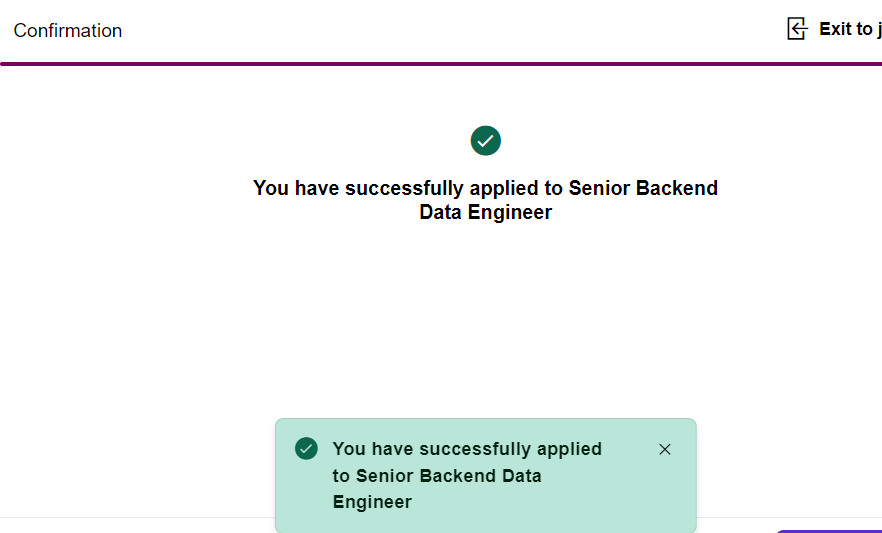Select "Data Engineer" on the heading's second line

485,212
